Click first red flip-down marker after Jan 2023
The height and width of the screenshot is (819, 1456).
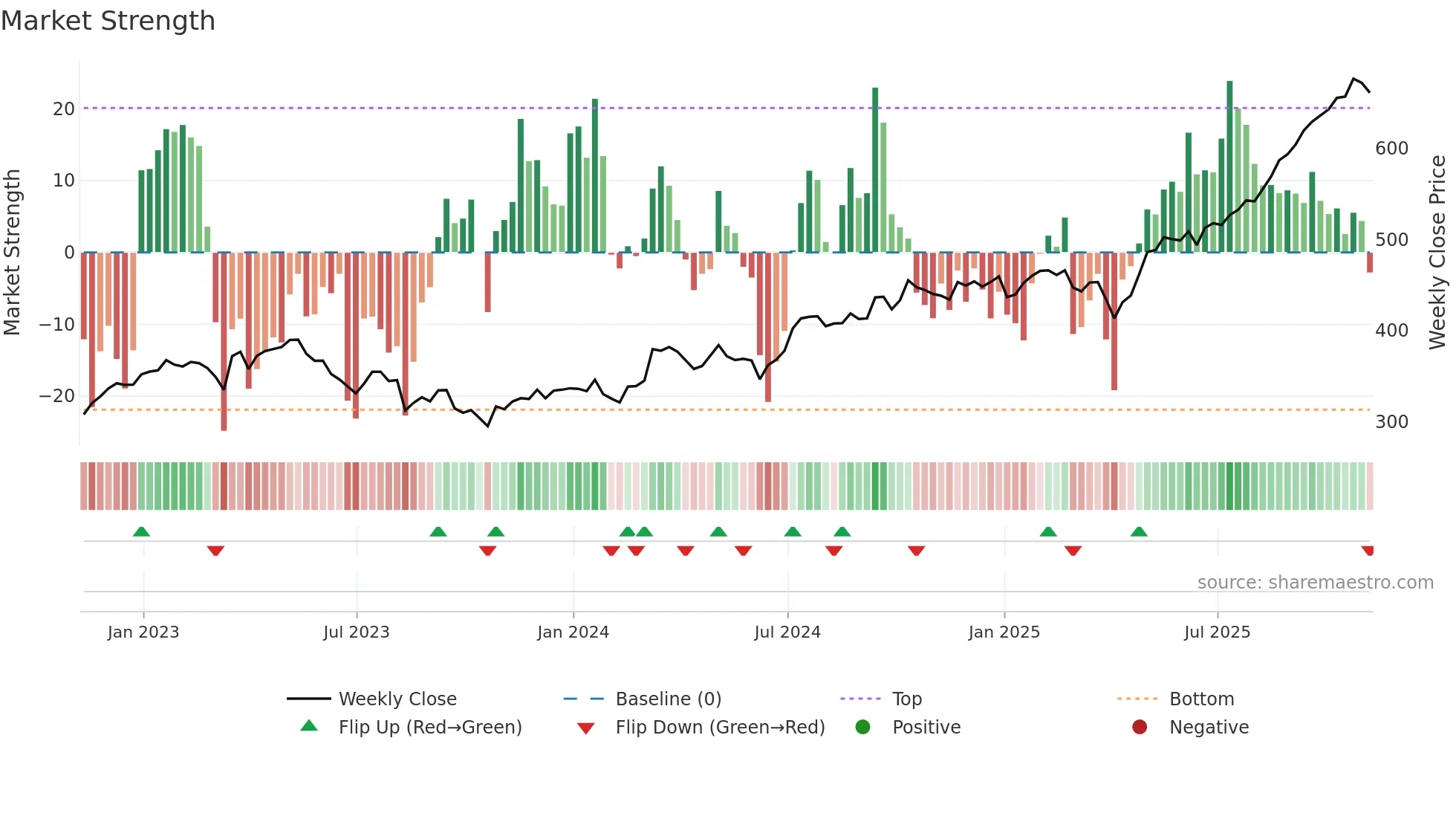(x=215, y=551)
